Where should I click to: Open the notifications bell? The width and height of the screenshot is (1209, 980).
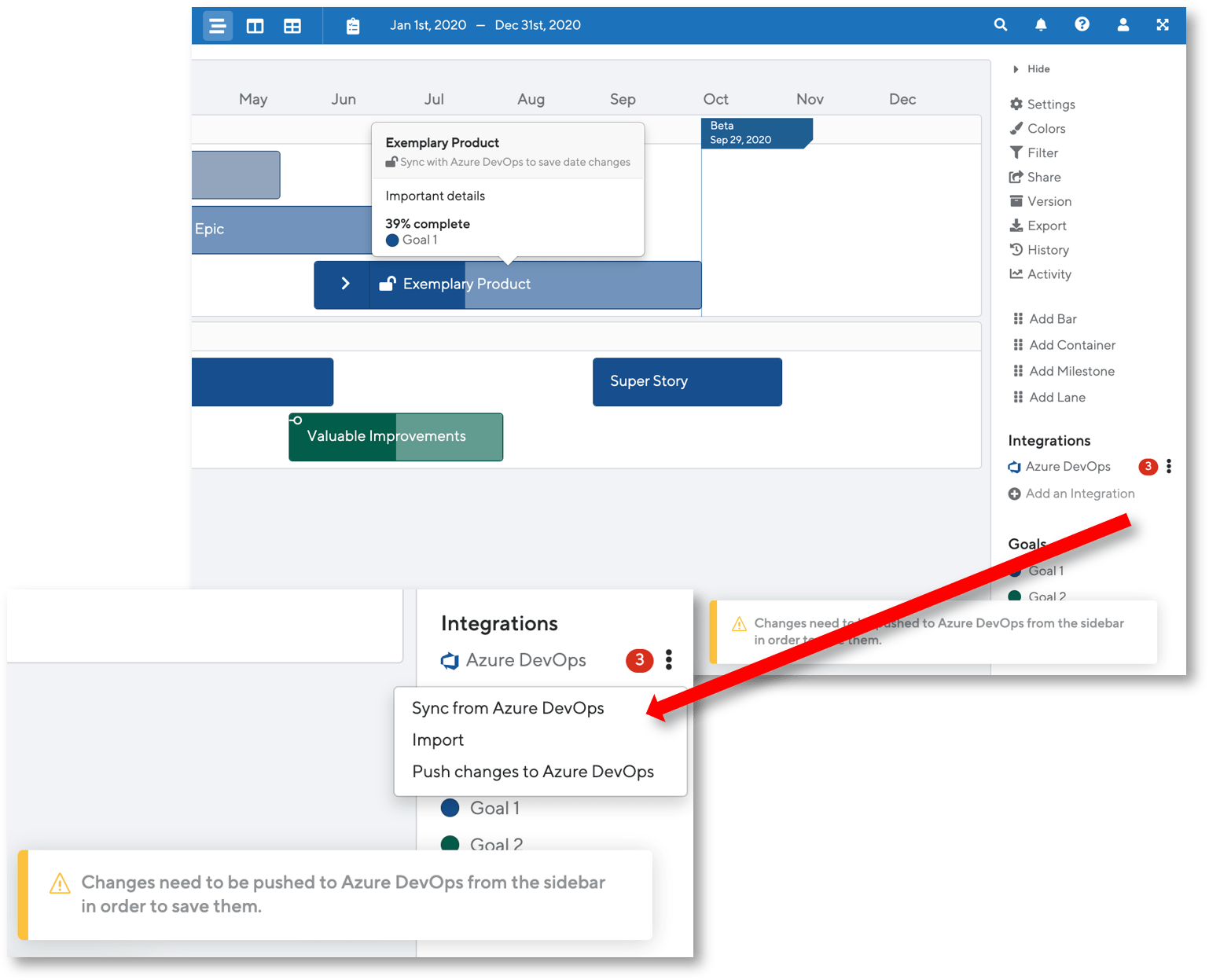point(1041,24)
